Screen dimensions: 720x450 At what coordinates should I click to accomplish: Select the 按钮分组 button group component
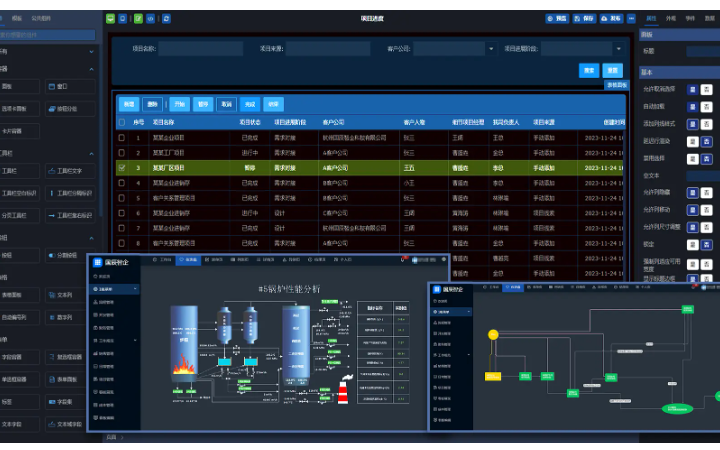(70, 109)
